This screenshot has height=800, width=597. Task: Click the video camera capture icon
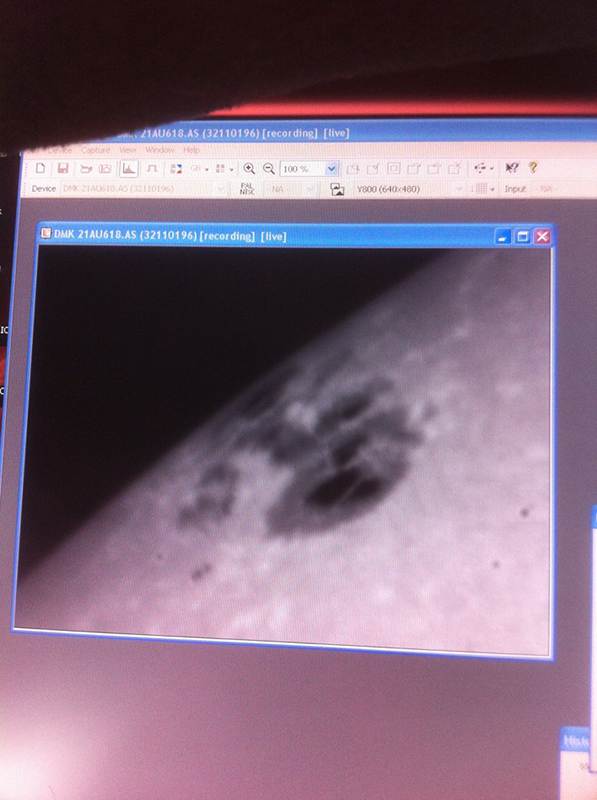tap(86, 168)
